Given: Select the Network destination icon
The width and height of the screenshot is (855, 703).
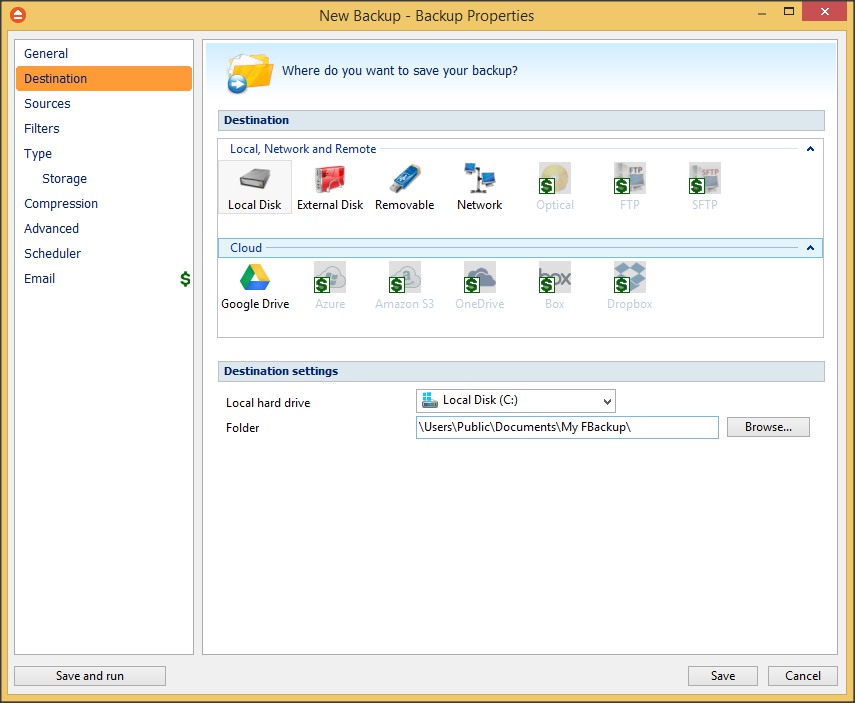Looking at the screenshot, I should (479, 187).
